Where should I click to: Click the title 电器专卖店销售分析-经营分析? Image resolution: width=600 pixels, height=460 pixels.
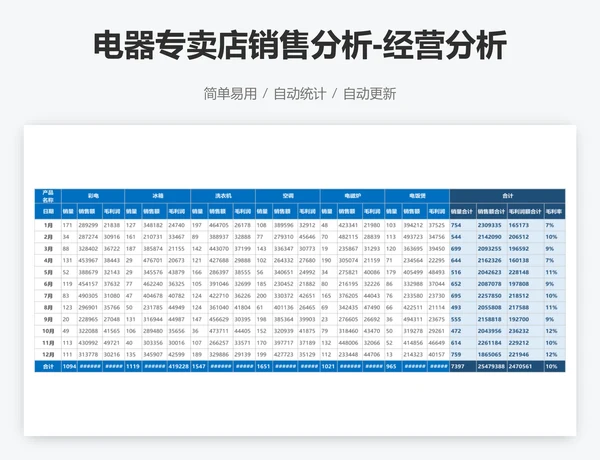(300, 46)
